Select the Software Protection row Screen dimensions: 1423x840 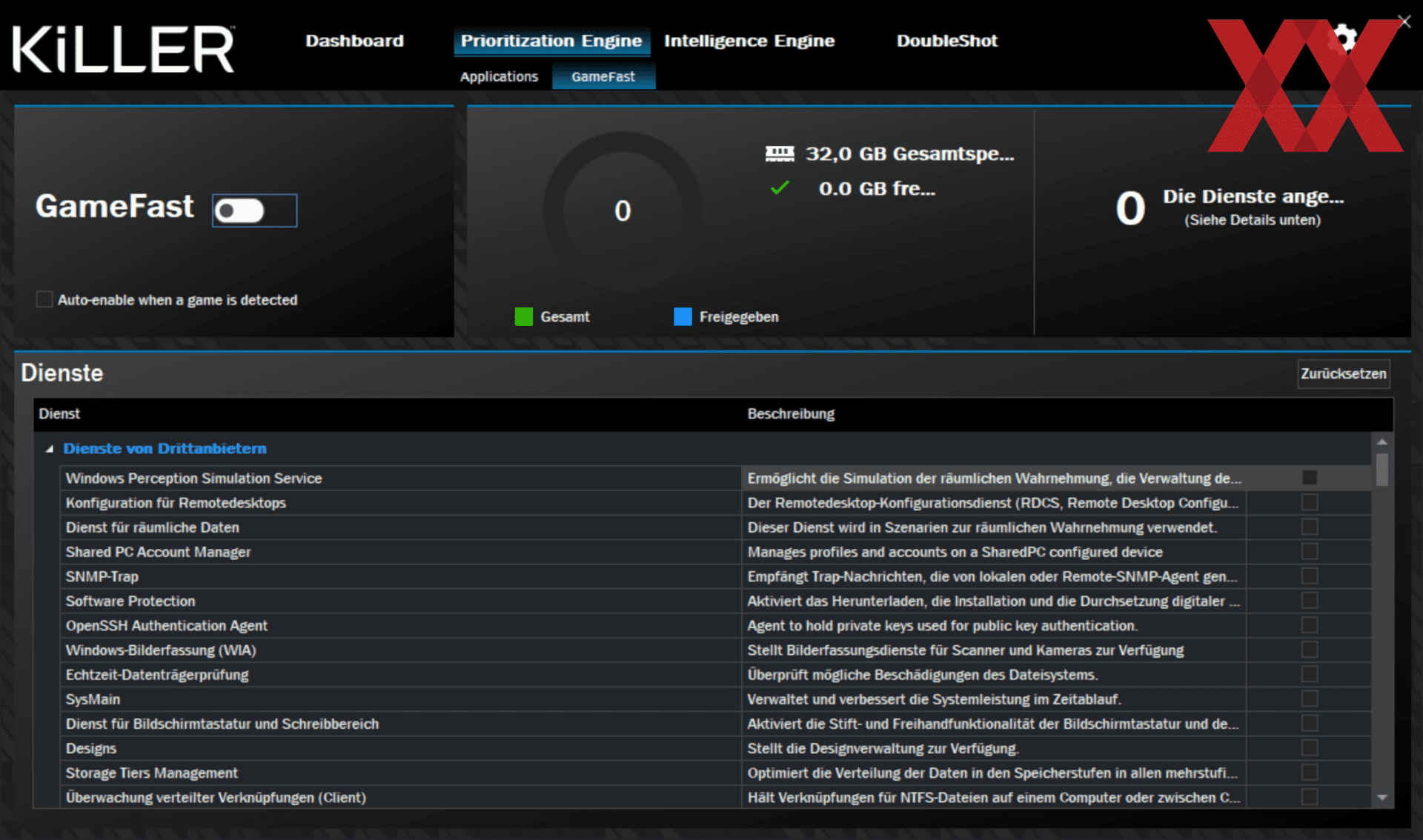point(715,600)
